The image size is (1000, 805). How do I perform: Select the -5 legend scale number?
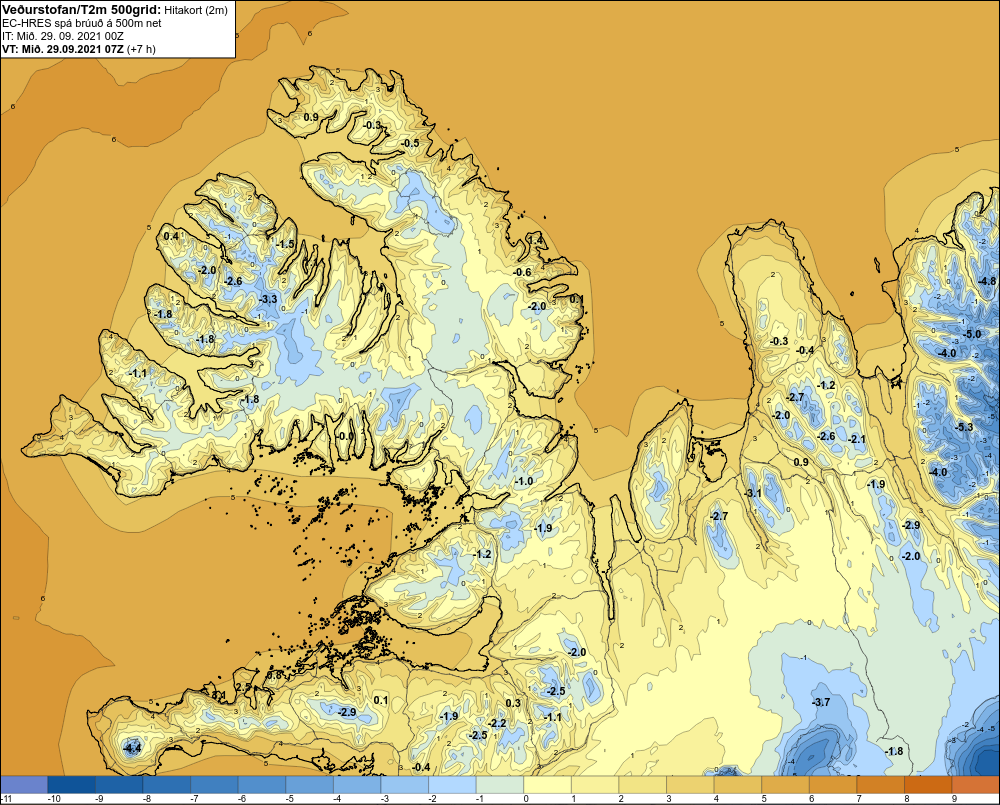tap(288, 798)
